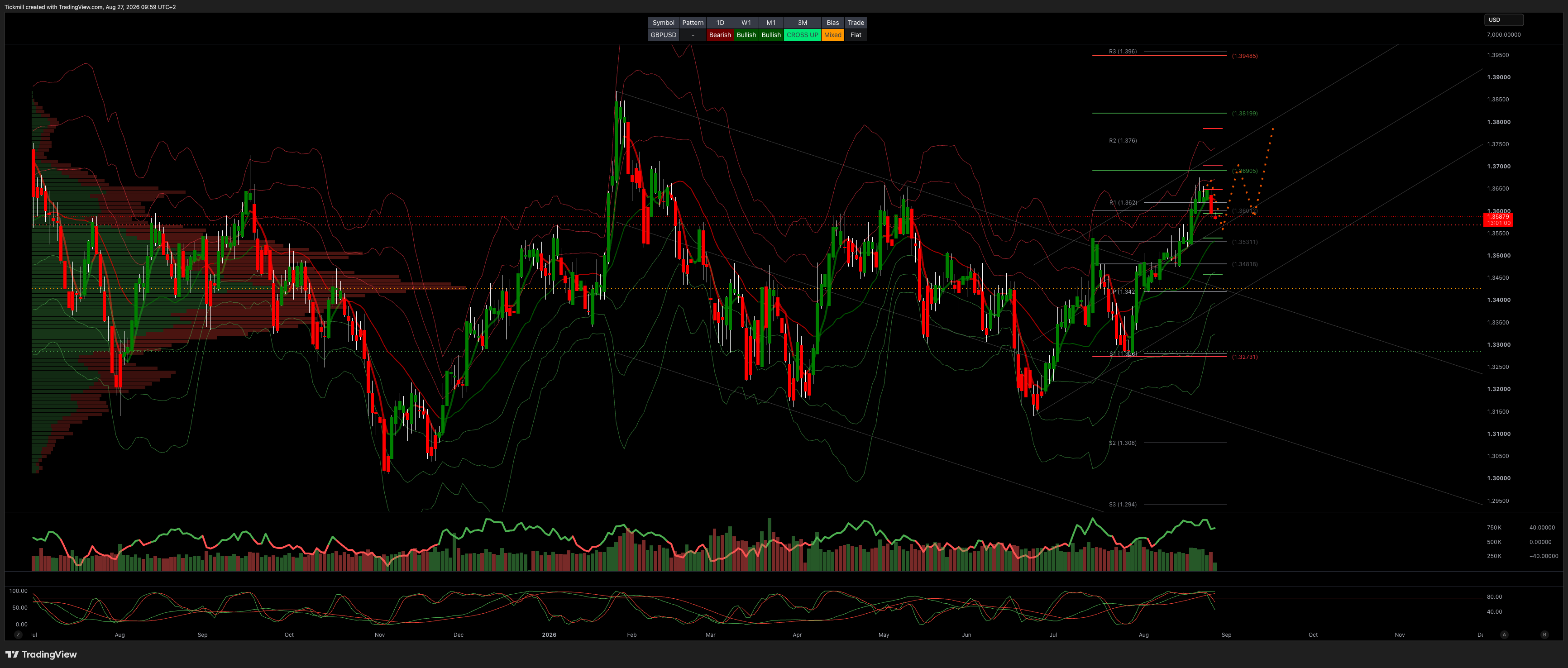The height and width of the screenshot is (668, 1568).
Task: Open the USD currency dropdown
Action: [x=1503, y=20]
